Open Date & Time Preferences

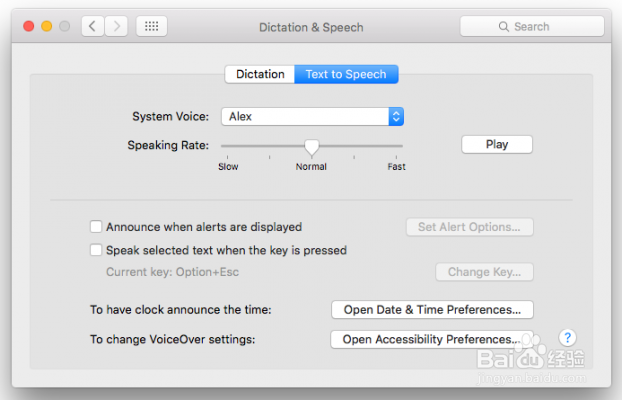tap(432, 310)
